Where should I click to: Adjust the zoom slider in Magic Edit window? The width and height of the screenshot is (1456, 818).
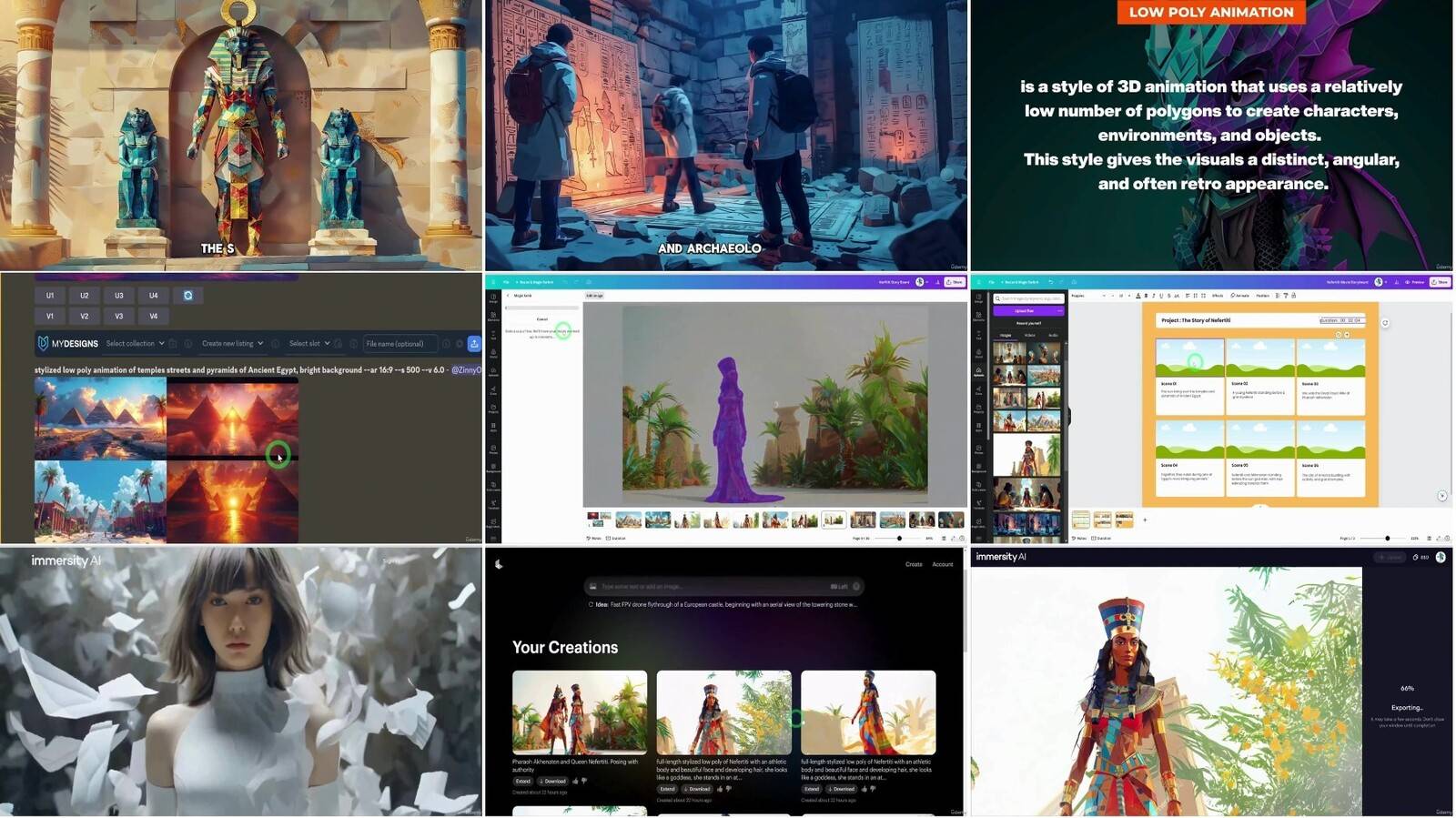[897, 538]
